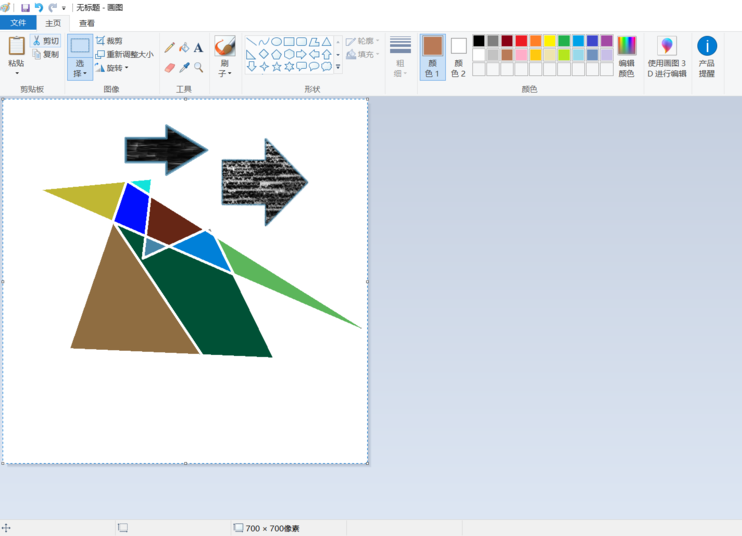Viewport: 742px width, 536px height.
Task: Pick the orange color swatch
Action: pos(536,41)
